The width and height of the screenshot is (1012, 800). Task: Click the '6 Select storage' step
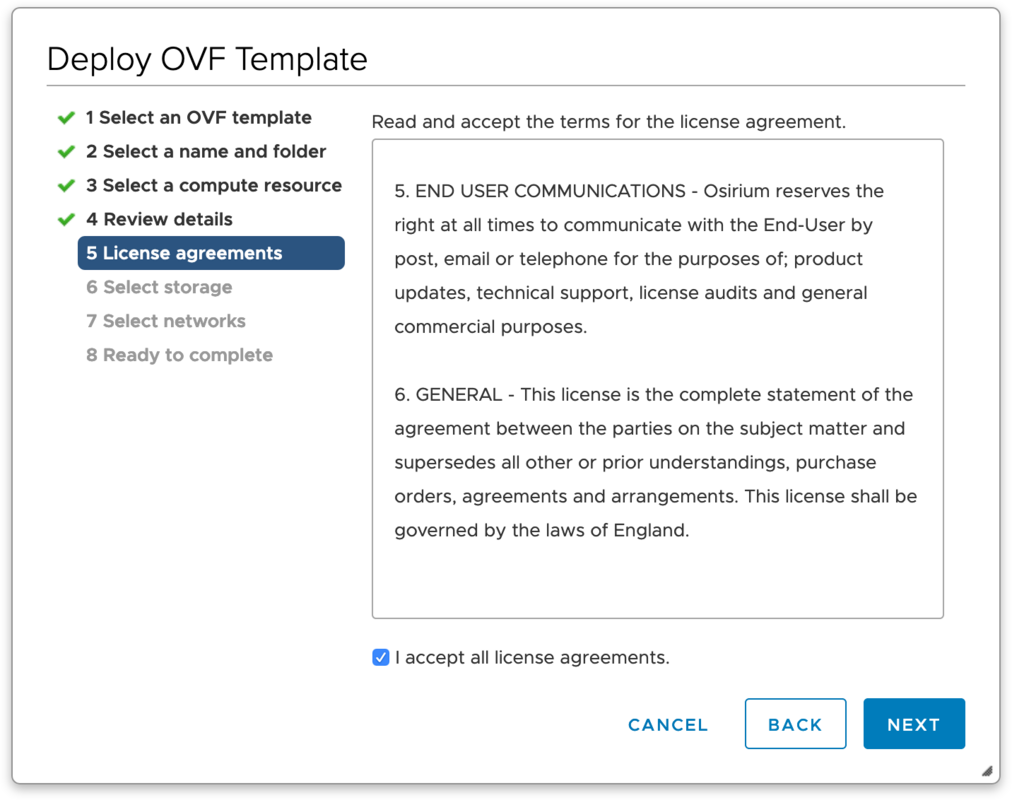coord(158,287)
